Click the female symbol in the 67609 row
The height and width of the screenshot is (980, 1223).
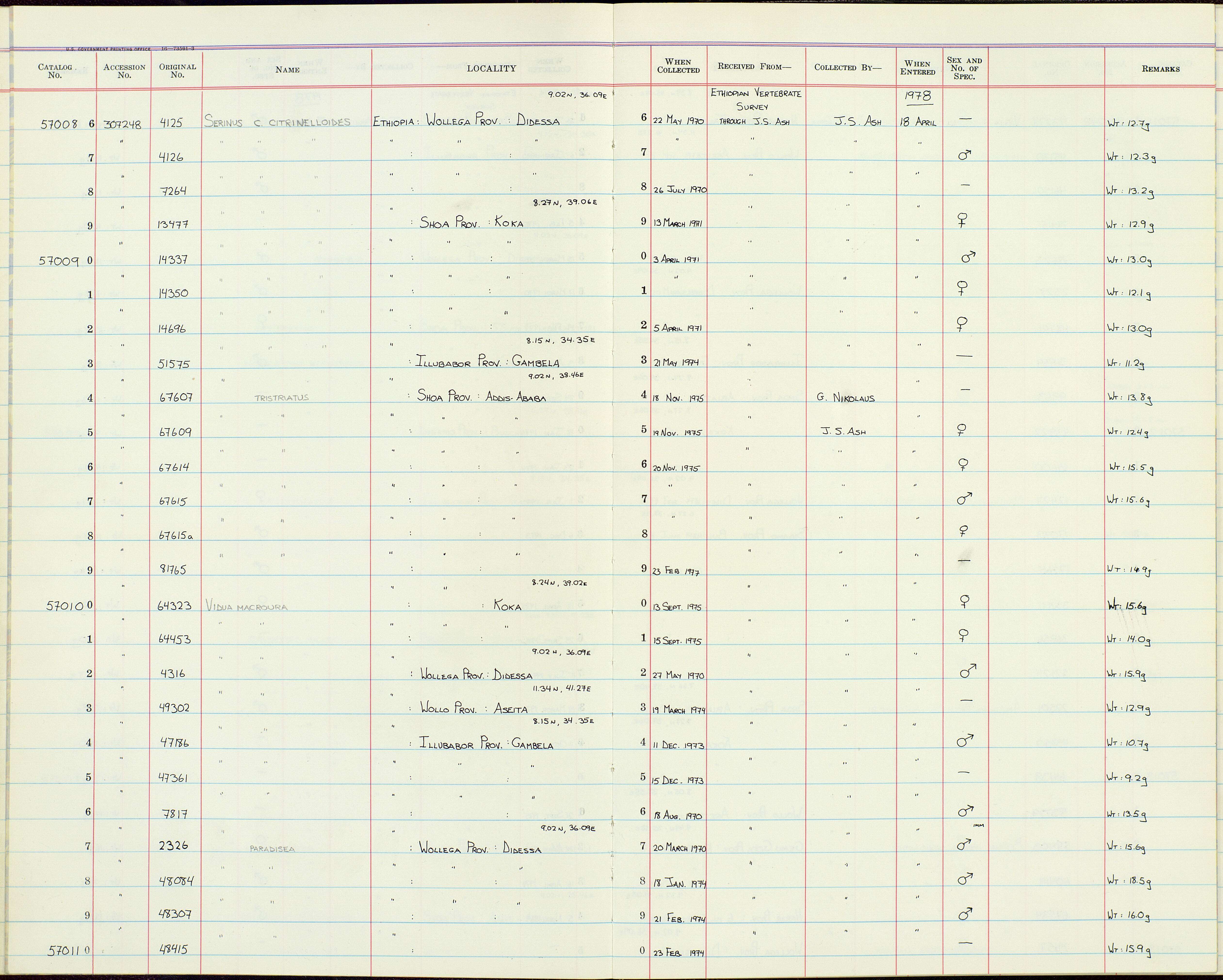point(962,431)
